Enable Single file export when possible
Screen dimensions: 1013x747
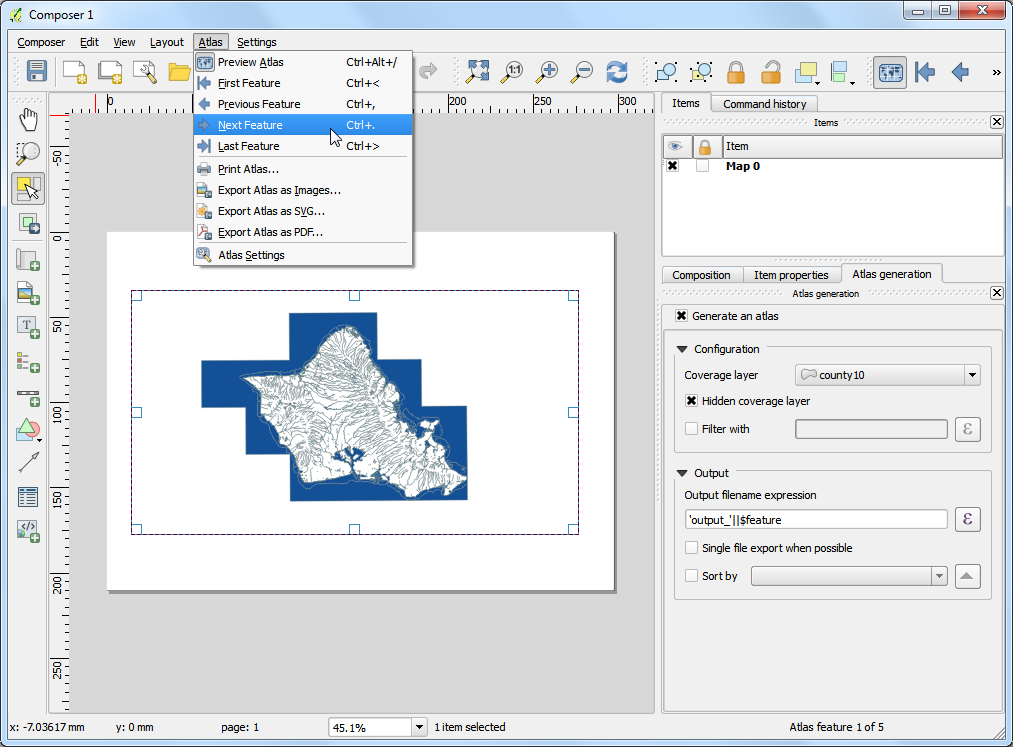(x=691, y=548)
